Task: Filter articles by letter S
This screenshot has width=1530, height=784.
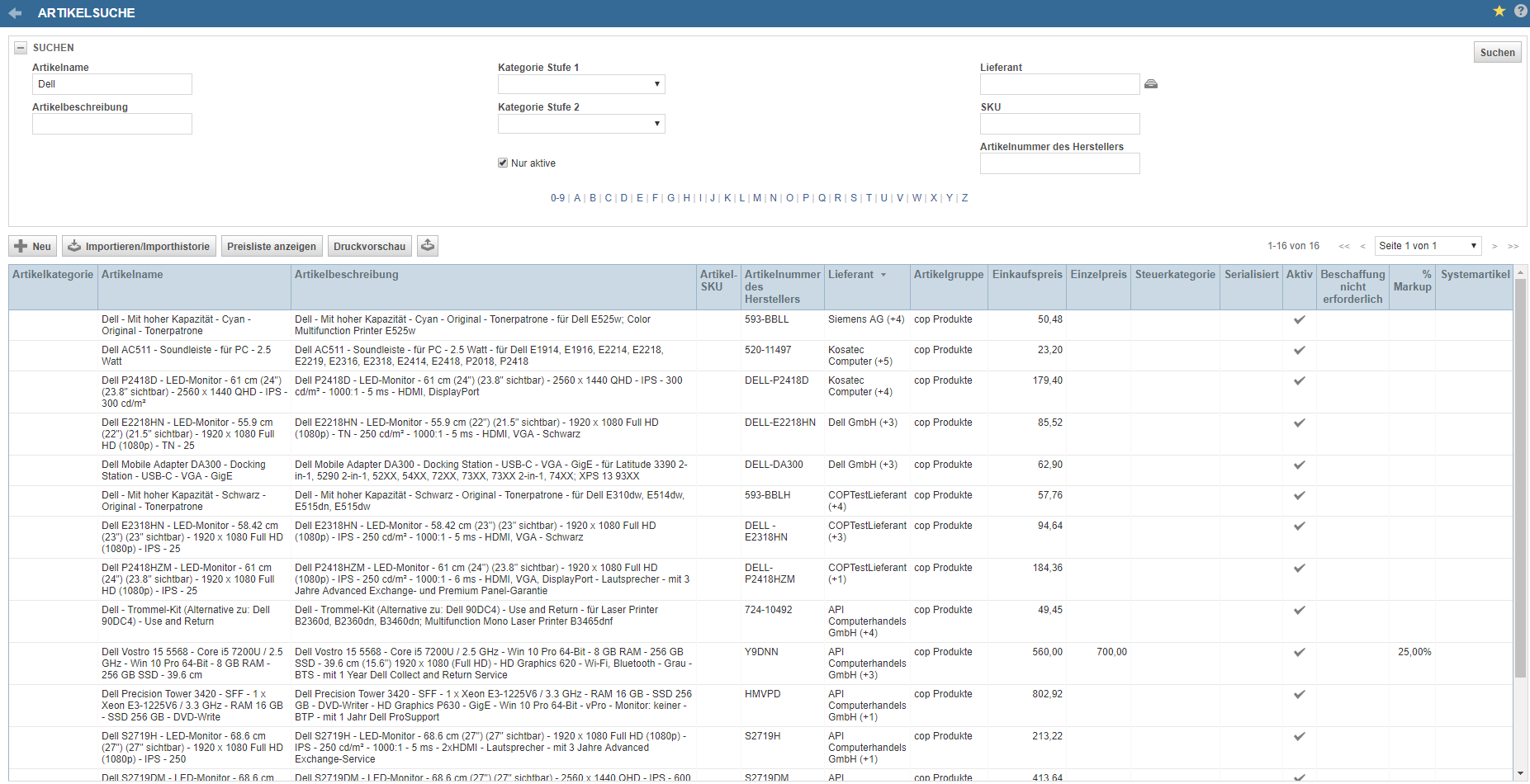Action: 854,198
